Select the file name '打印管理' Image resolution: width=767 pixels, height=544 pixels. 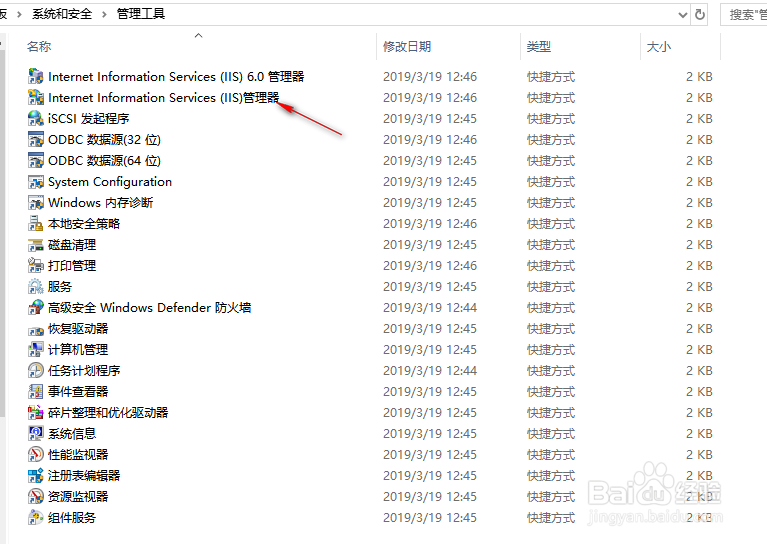tap(72, 266)
